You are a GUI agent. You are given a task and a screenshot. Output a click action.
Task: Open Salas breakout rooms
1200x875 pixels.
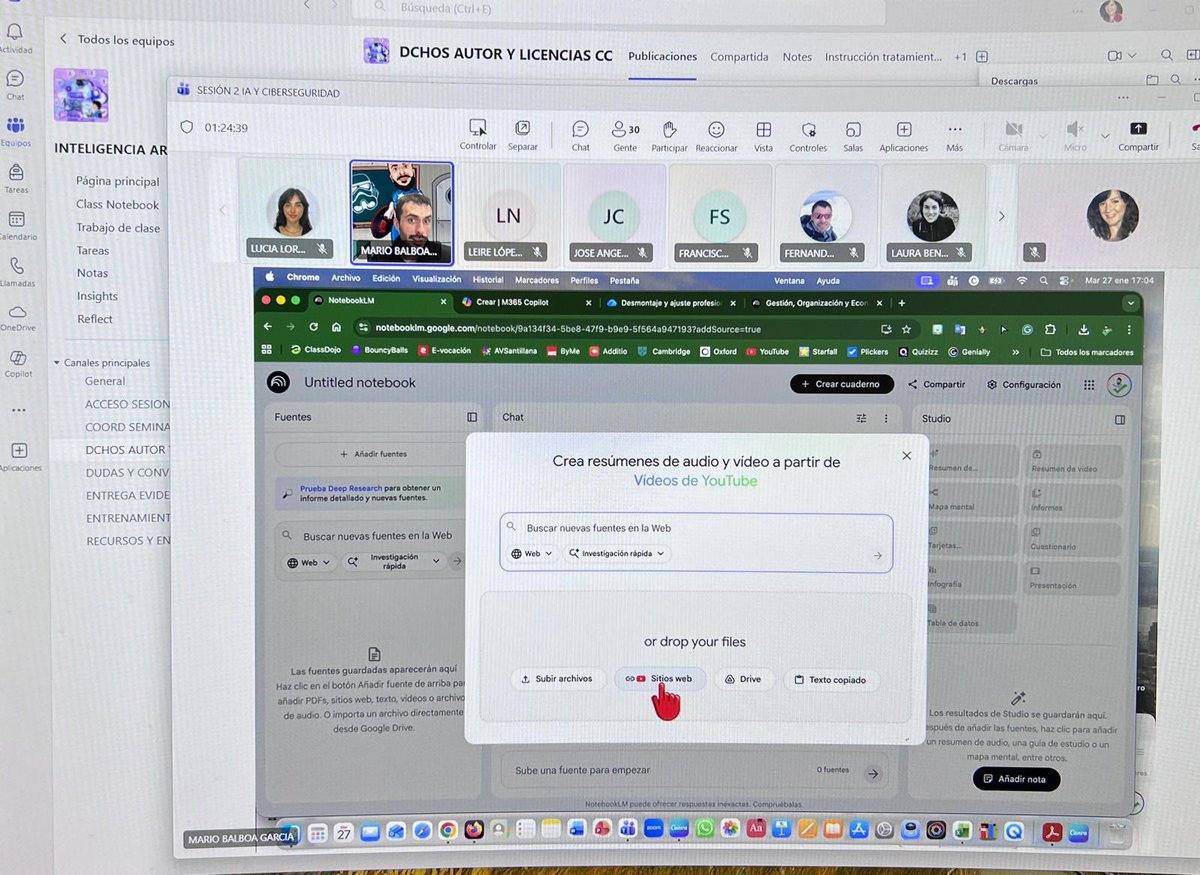point(853,136)
